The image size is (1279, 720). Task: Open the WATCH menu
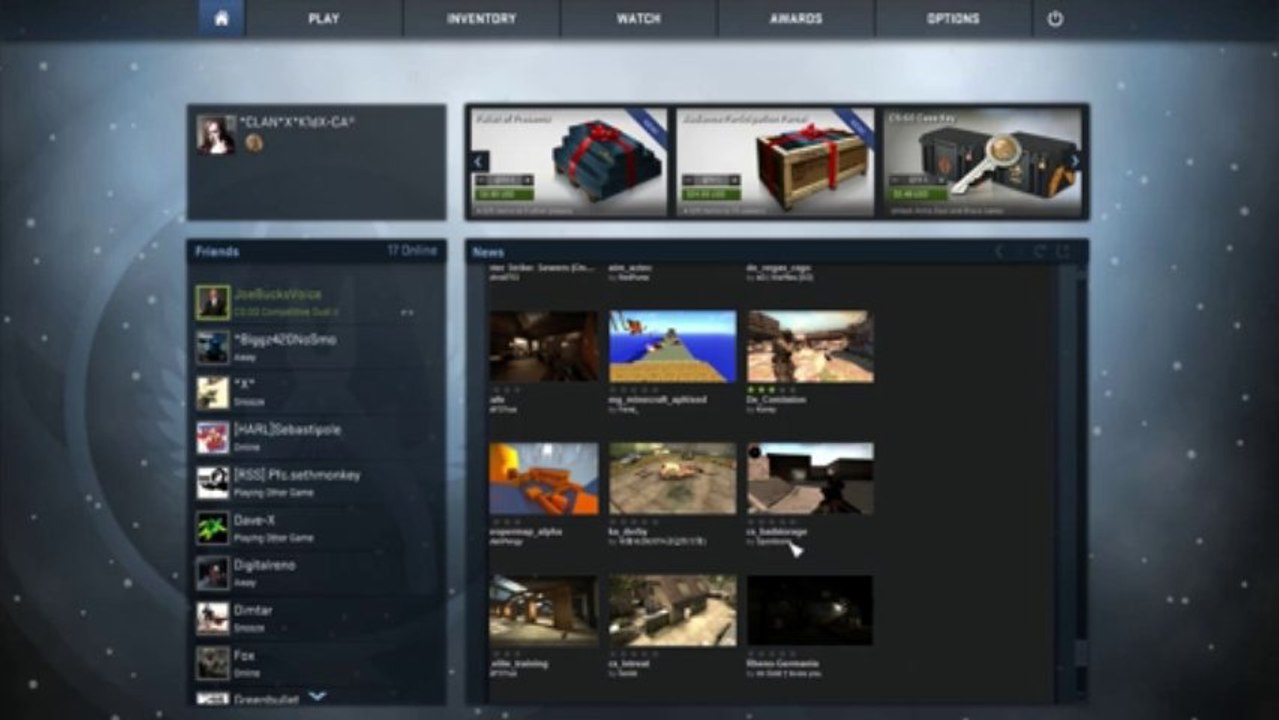click(638, 18)
